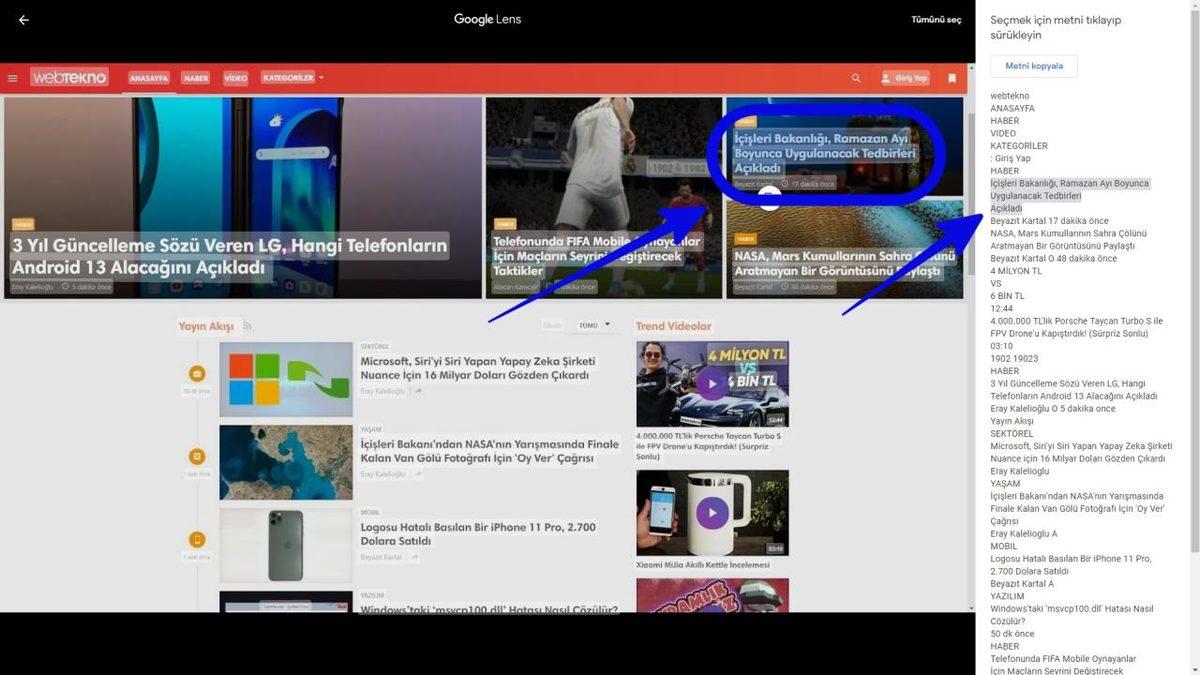Click the iPhone 11 Pro article thumbnail
Viewport: 1200px width, 675px height.
(x=286, y=545)
